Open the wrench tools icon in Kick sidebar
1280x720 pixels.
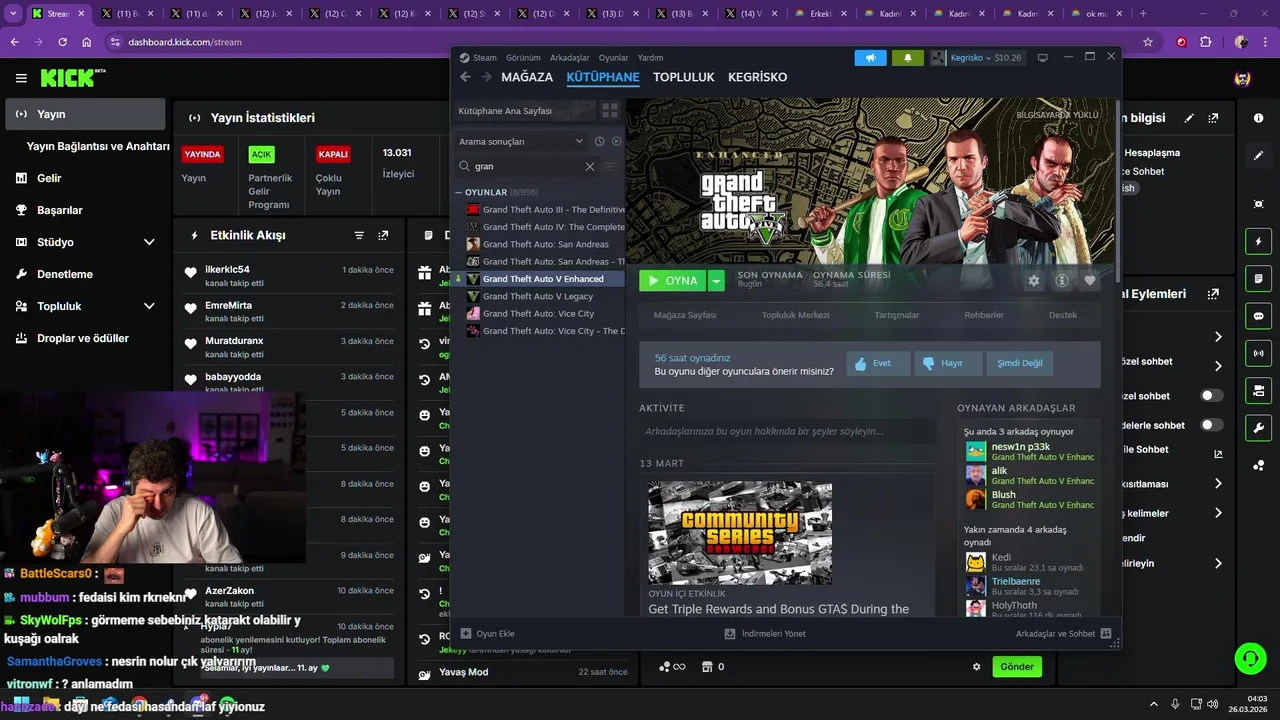pyautogui.click(x=1258, y=428)
